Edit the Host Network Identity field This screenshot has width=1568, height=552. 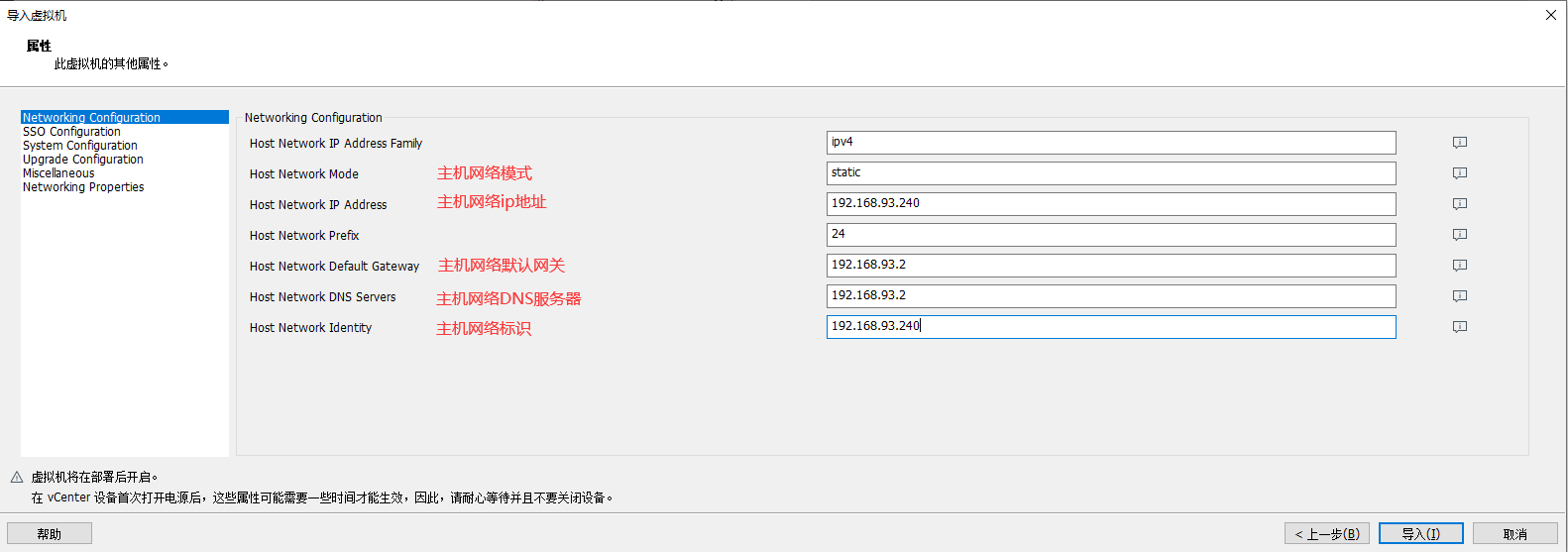pyautogui.click(x=1111, y=327)
